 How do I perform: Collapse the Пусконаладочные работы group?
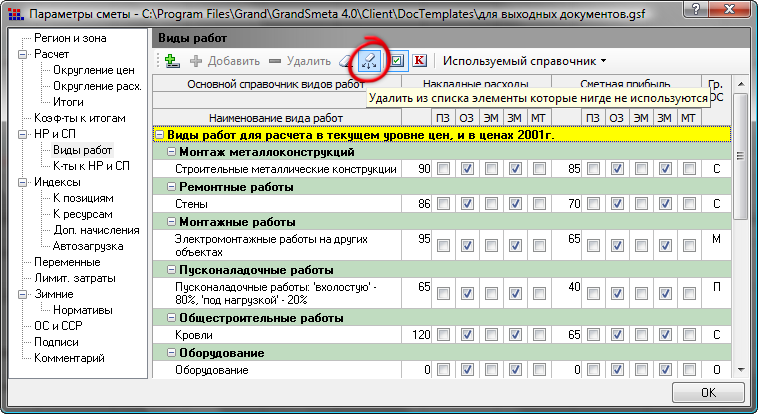pos(171,269)
